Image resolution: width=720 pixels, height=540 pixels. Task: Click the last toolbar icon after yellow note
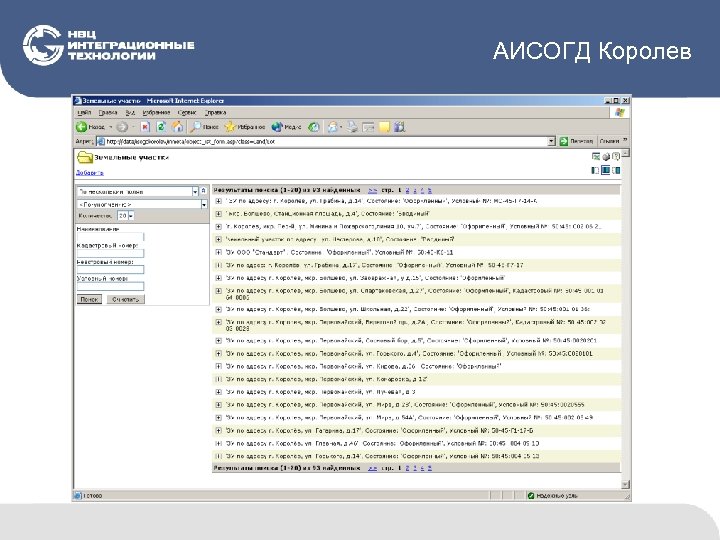point(399,127)
